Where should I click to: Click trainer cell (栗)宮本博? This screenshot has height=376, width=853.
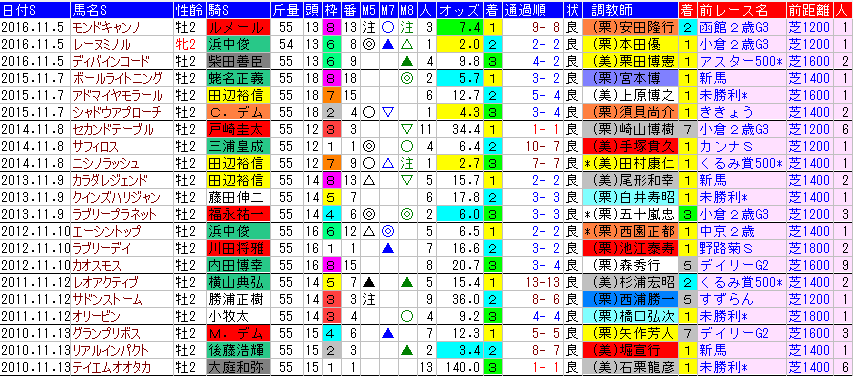[630, 78]
